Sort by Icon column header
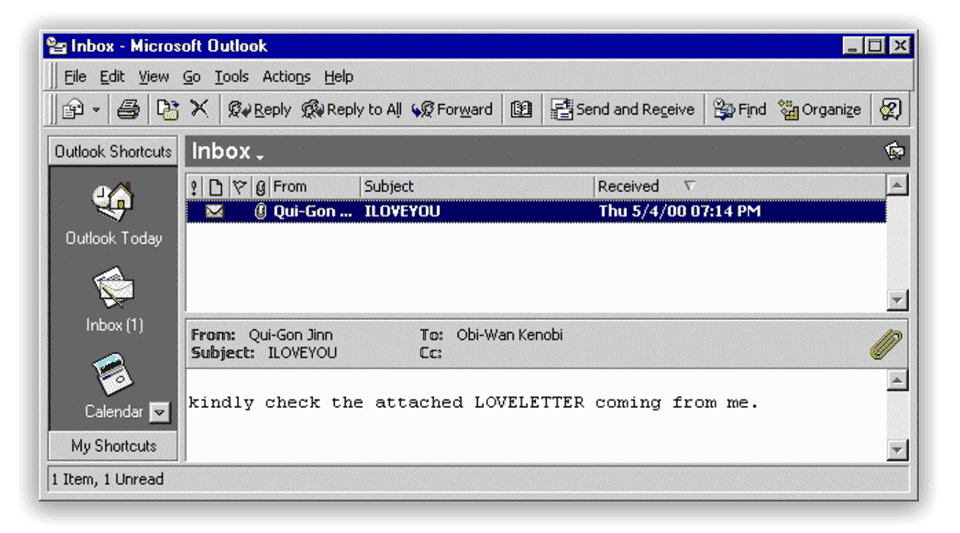 [x=216, y=187]
